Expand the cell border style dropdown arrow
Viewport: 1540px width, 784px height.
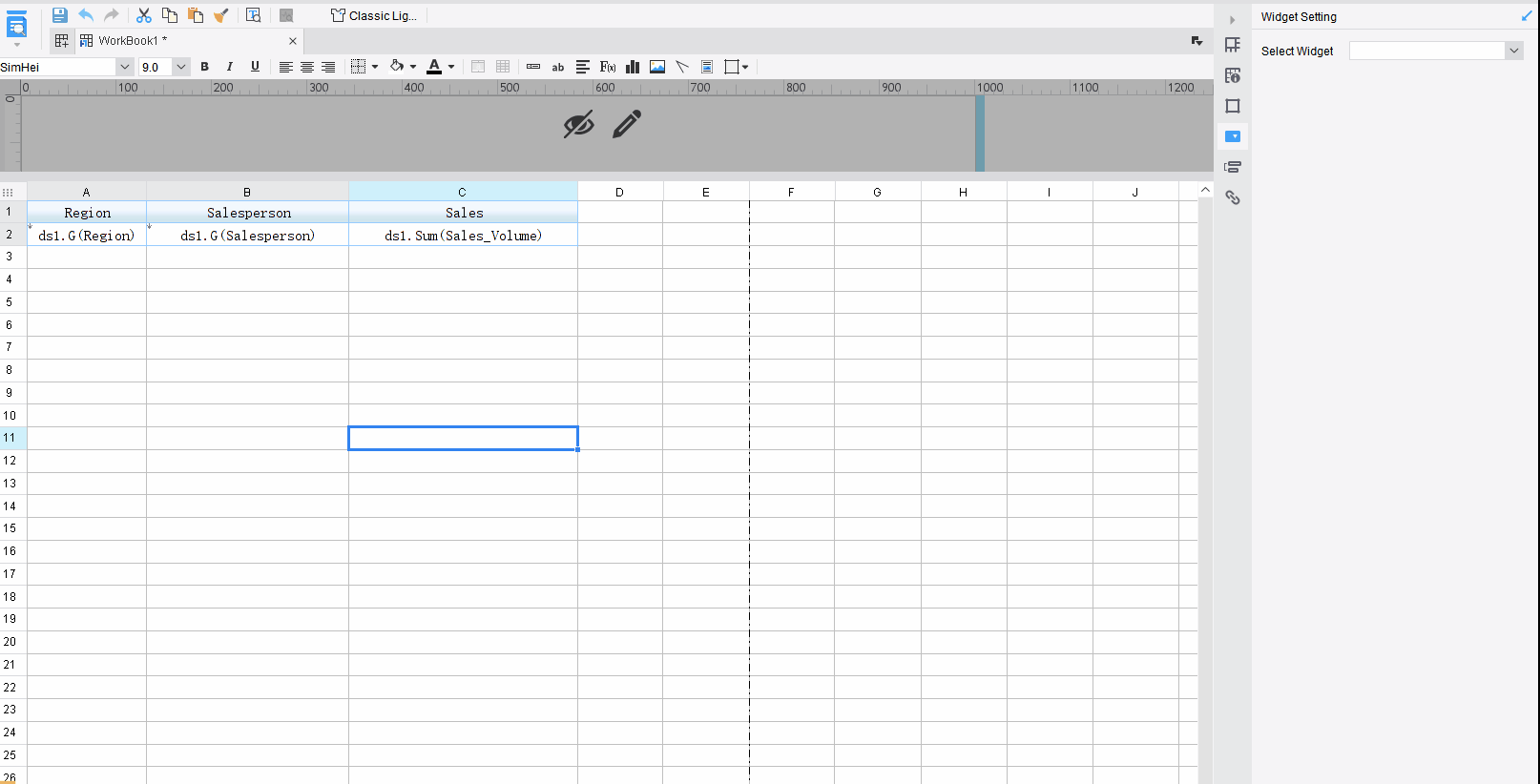point(375,67)
